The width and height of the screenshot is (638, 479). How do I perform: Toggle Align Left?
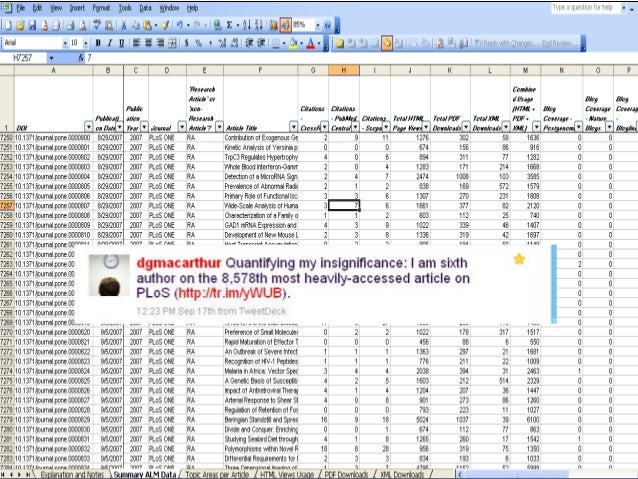[x=136, y=43]
